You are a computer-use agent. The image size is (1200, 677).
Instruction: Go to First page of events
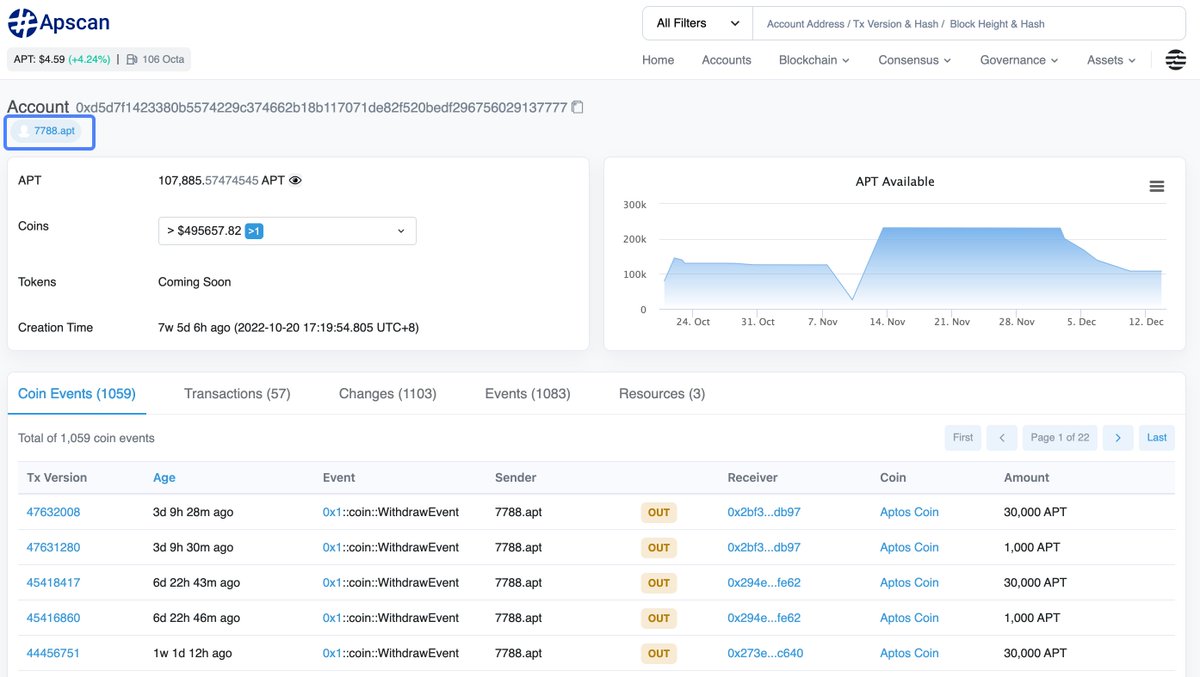[963, 438]
